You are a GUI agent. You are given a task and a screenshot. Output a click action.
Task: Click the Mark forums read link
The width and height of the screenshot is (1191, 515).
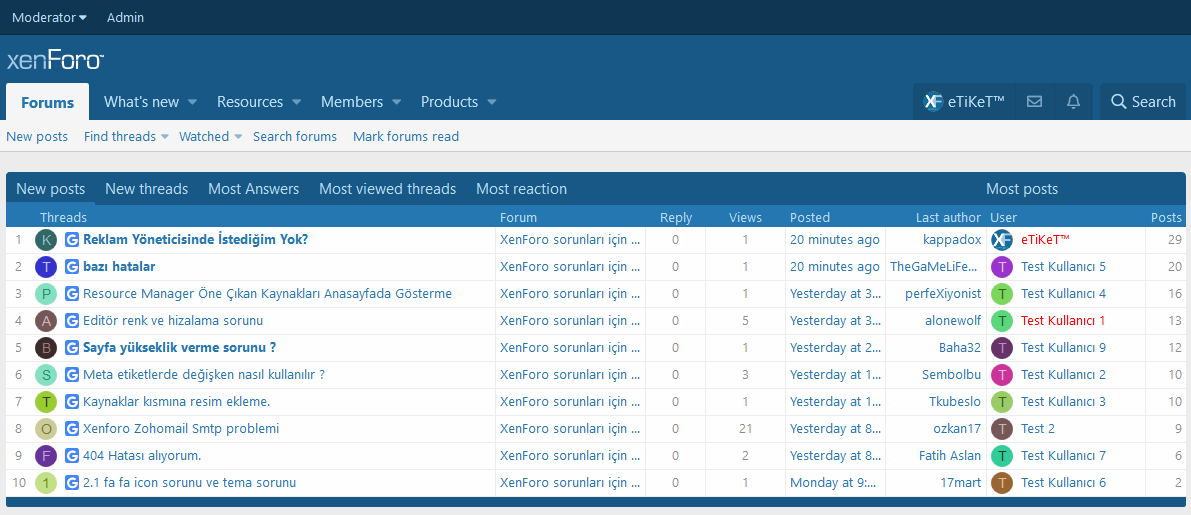(406, 136)
